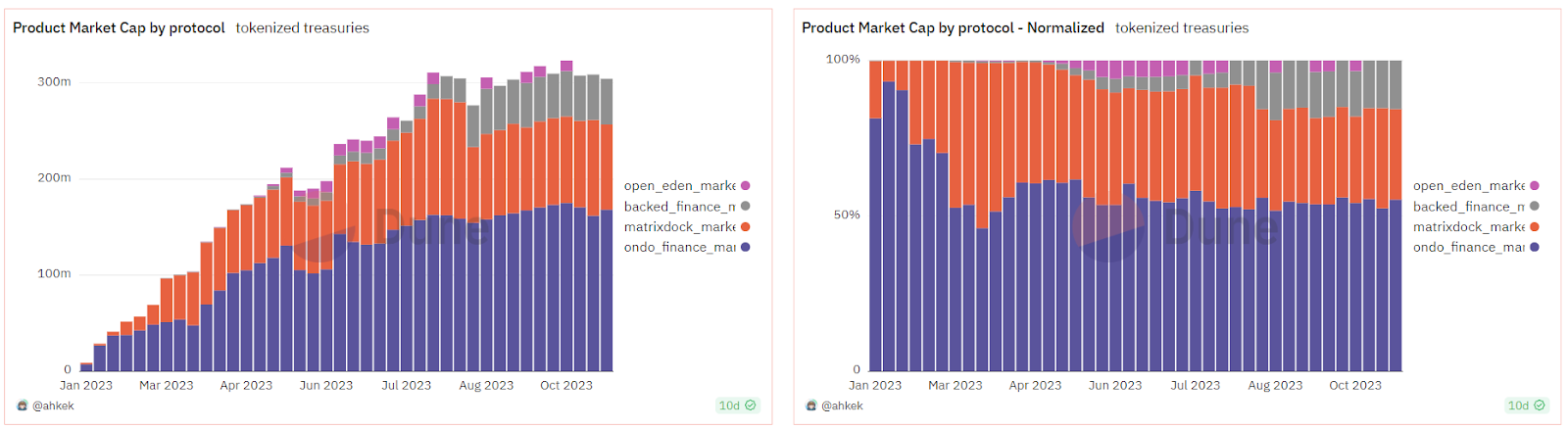Viewport: 1568px width, 429px height.
Task: Click the purple ondo_finance legend dot in Normalized chart
Action: (x=1535, y=247)
